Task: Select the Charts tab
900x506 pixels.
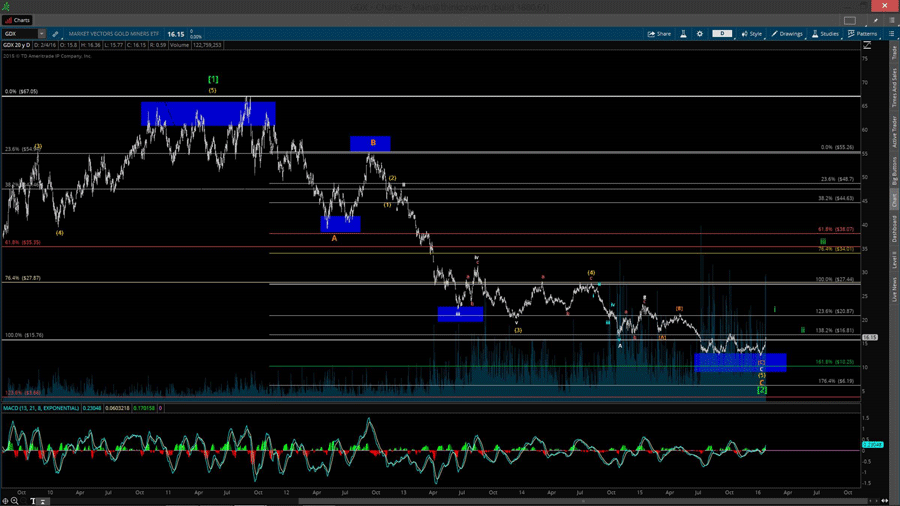Action: point(17,20)
